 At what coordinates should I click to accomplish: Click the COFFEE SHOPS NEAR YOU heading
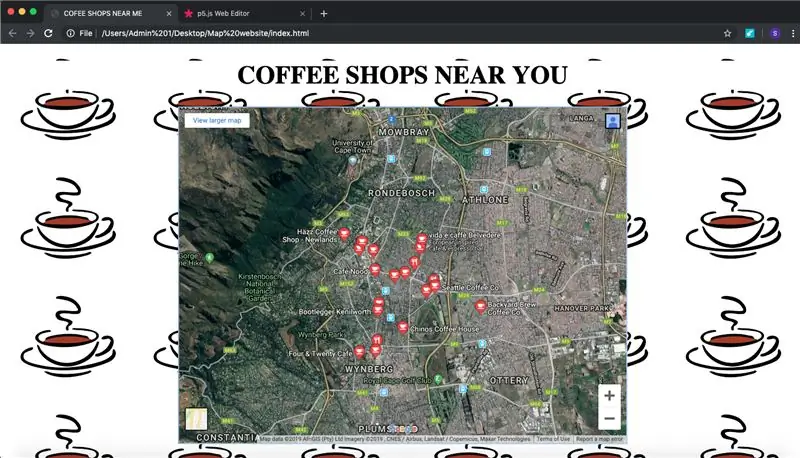pyautogui.click(x=402, y=75)
